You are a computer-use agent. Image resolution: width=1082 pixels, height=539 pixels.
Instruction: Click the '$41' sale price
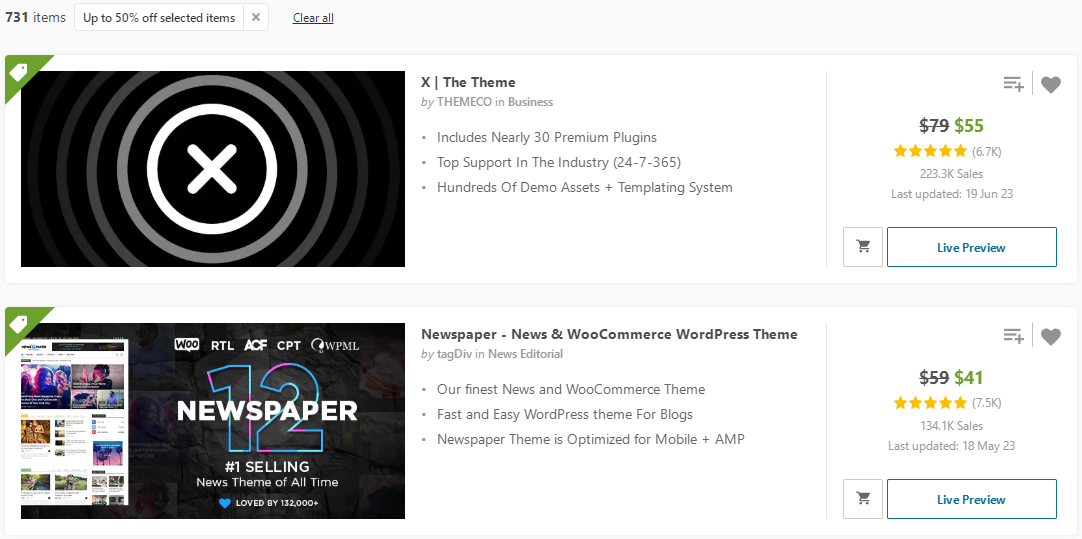point(969,378)
